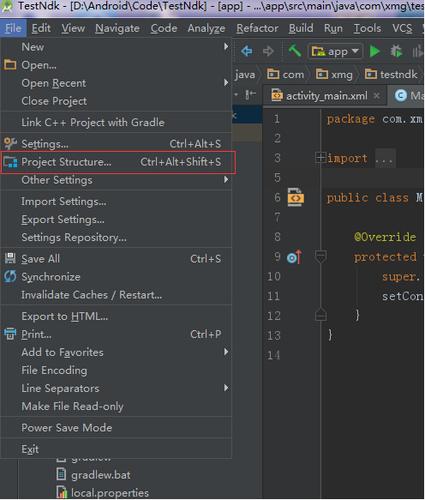
Task: Click the Save All disk icon
Action: point(10,258)
